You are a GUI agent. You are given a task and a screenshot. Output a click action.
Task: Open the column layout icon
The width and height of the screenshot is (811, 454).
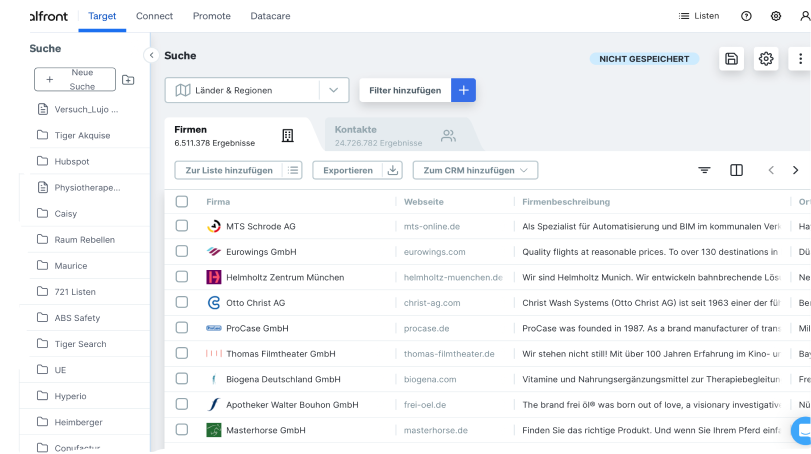(x=737, y=170)
